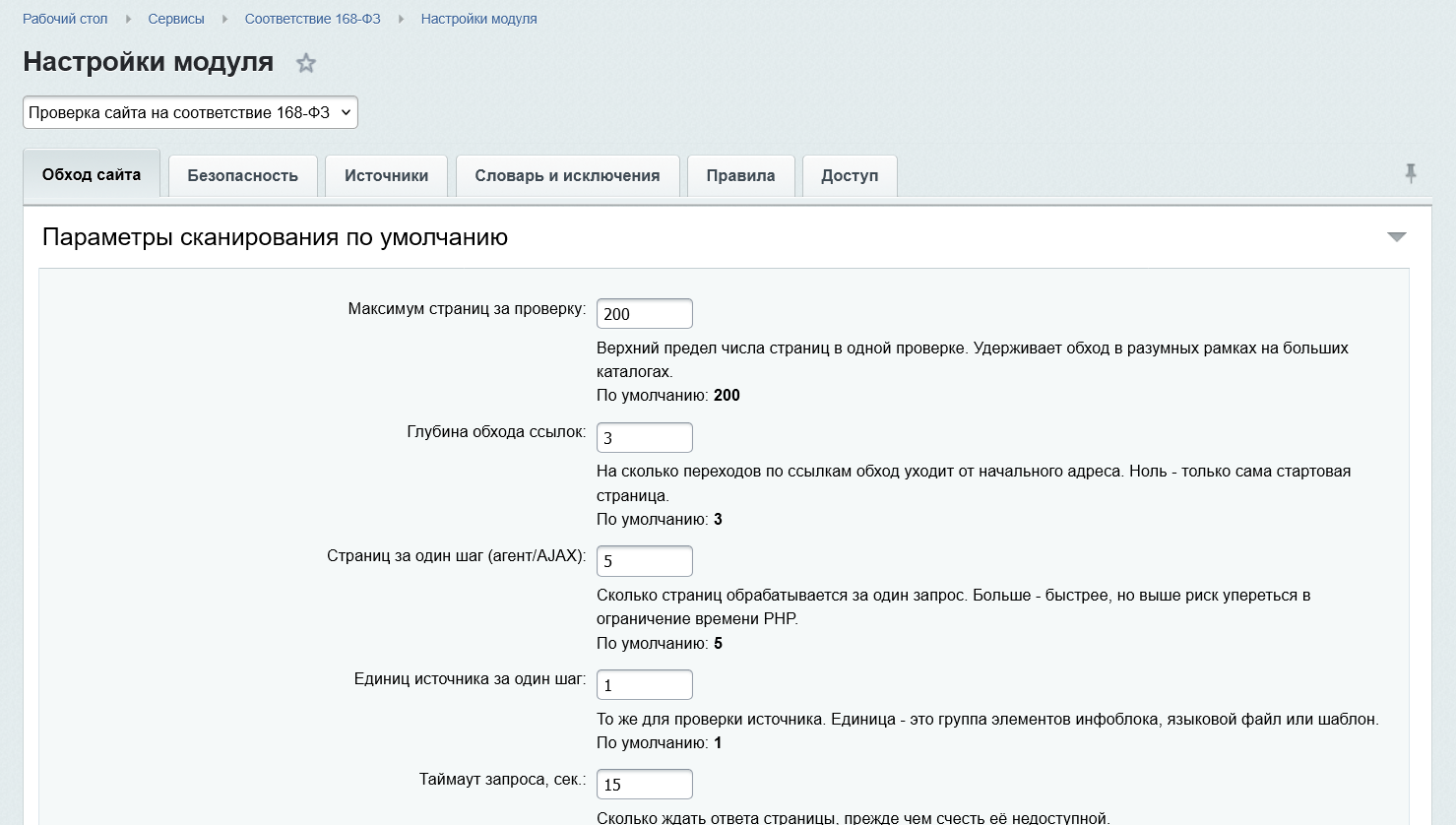Switch to the Безопасность tab
Screen dimensions: 1456x825
(x=243, y=176)
